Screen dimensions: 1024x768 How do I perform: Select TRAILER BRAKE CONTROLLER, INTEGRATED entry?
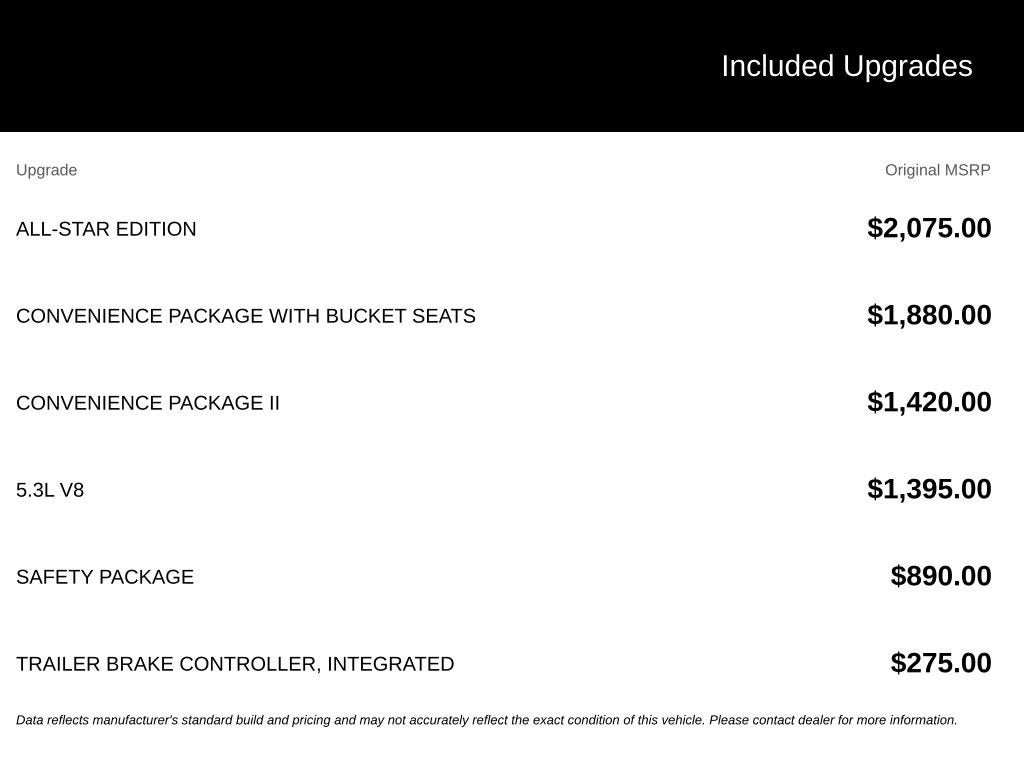(x=235, y=664)
